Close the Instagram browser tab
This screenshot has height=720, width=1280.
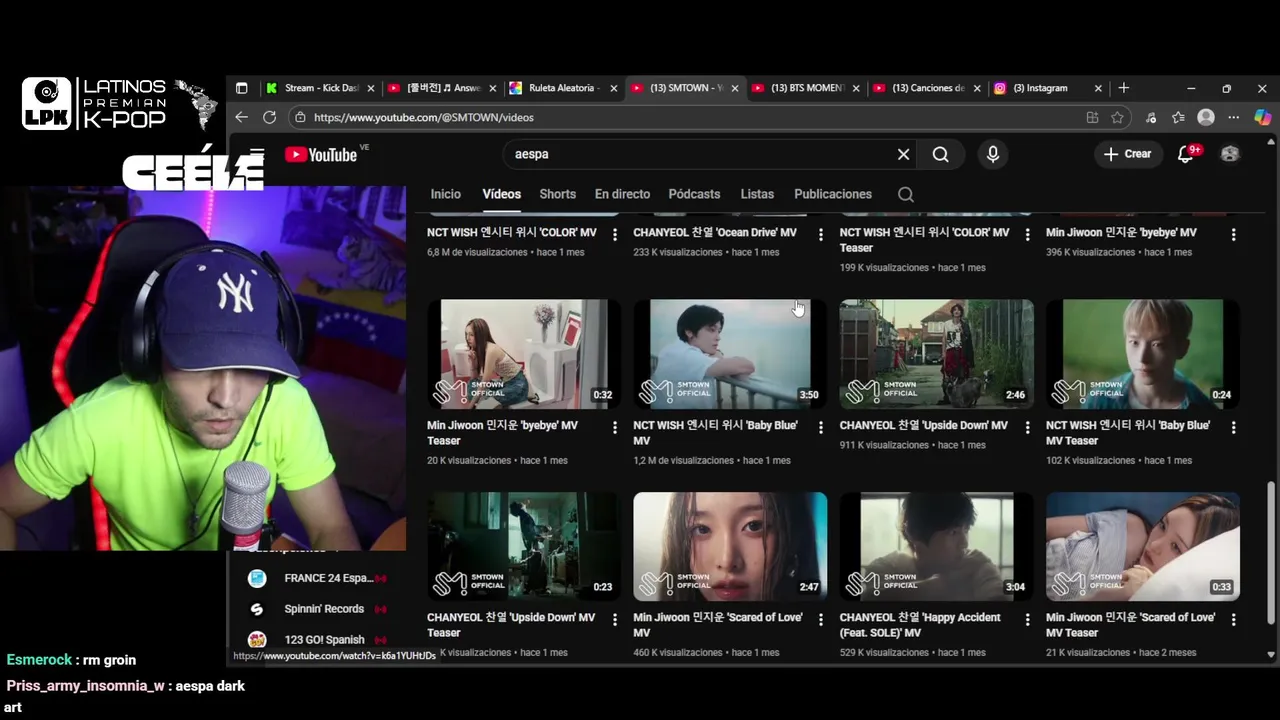(1098, 88)
